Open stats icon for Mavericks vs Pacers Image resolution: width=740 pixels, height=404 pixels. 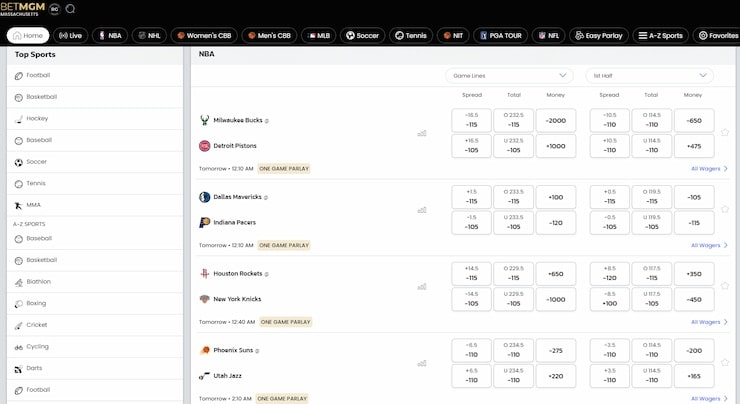coord(422,210)
